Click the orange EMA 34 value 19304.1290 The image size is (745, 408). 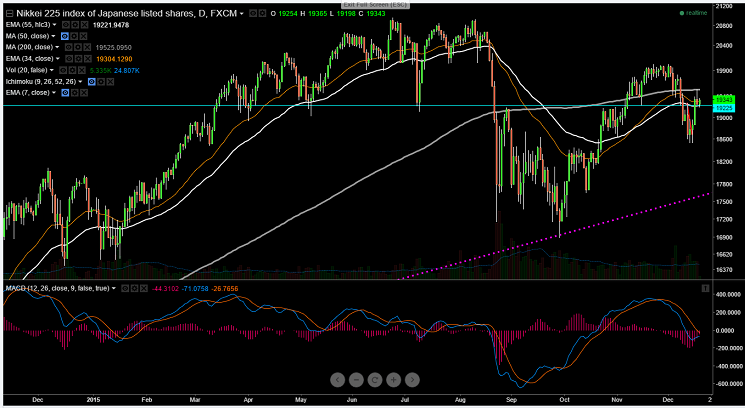point(115,59)
